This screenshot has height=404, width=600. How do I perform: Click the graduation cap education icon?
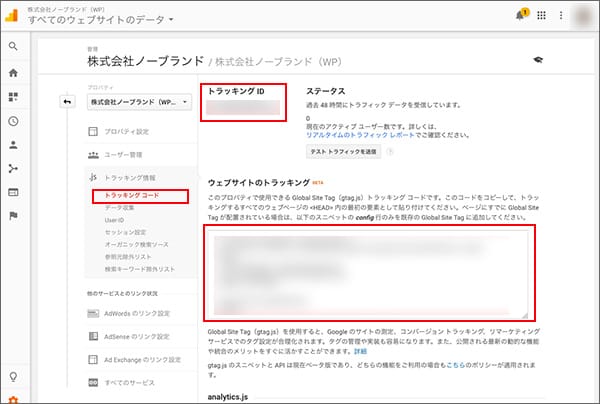(x=538, y=60)
